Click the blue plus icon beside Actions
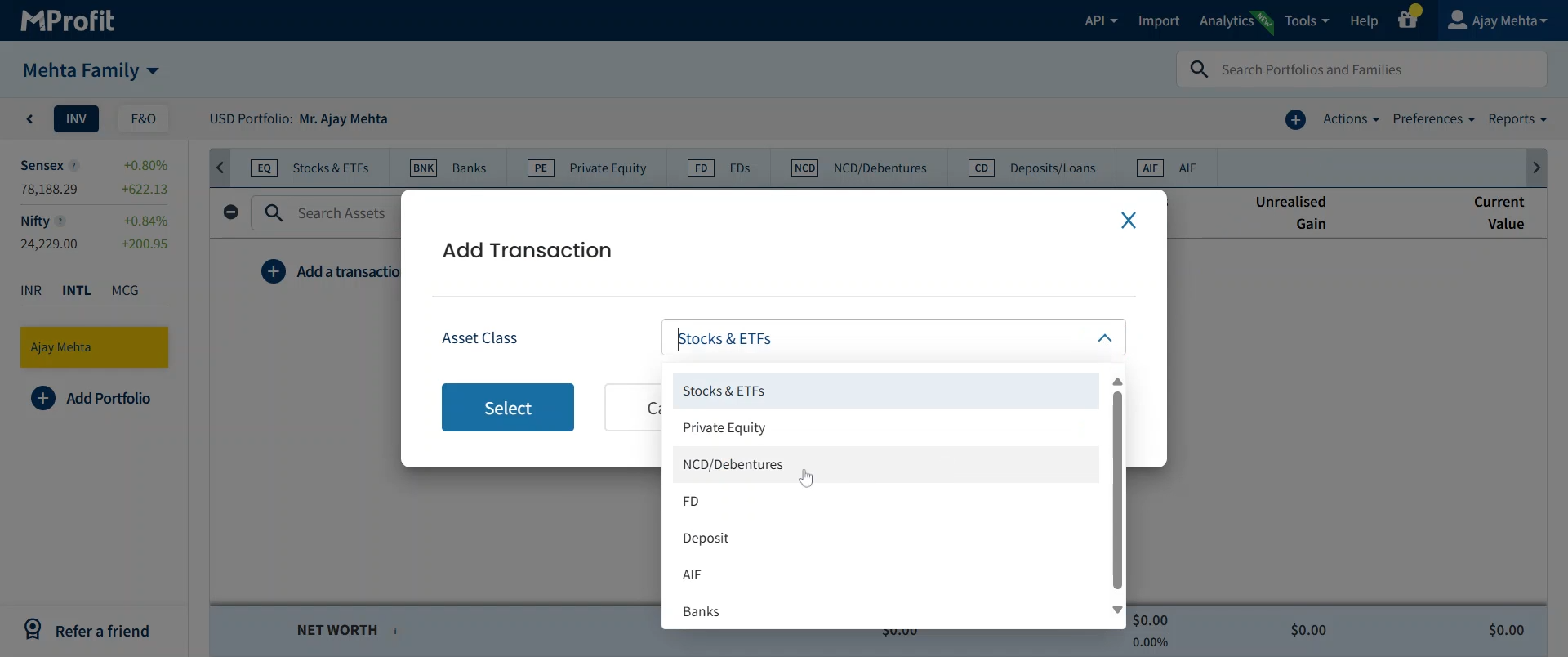Image resolution: width=1568 pixels, height=657 pixels. click(1295, 120)
